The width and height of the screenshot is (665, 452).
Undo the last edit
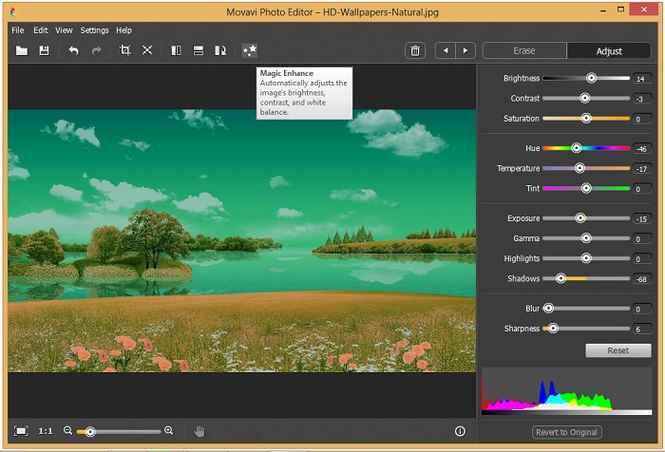(73, 50)
